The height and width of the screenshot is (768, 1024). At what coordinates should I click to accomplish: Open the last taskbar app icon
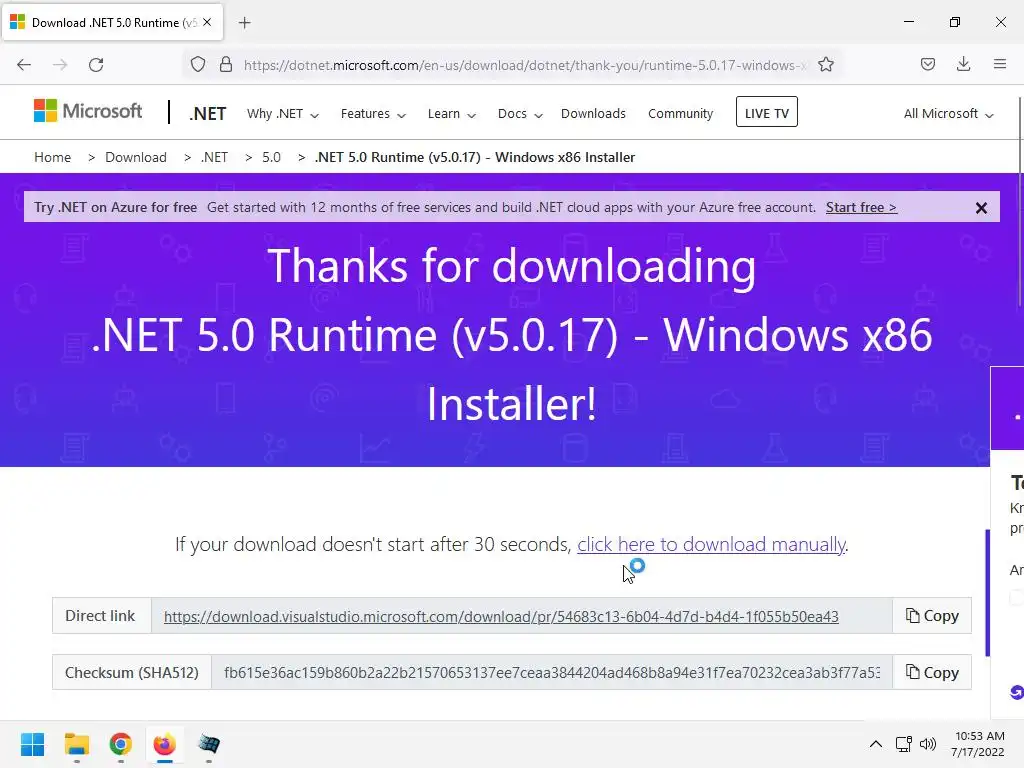pyautogui.click(x=209, y=744)
